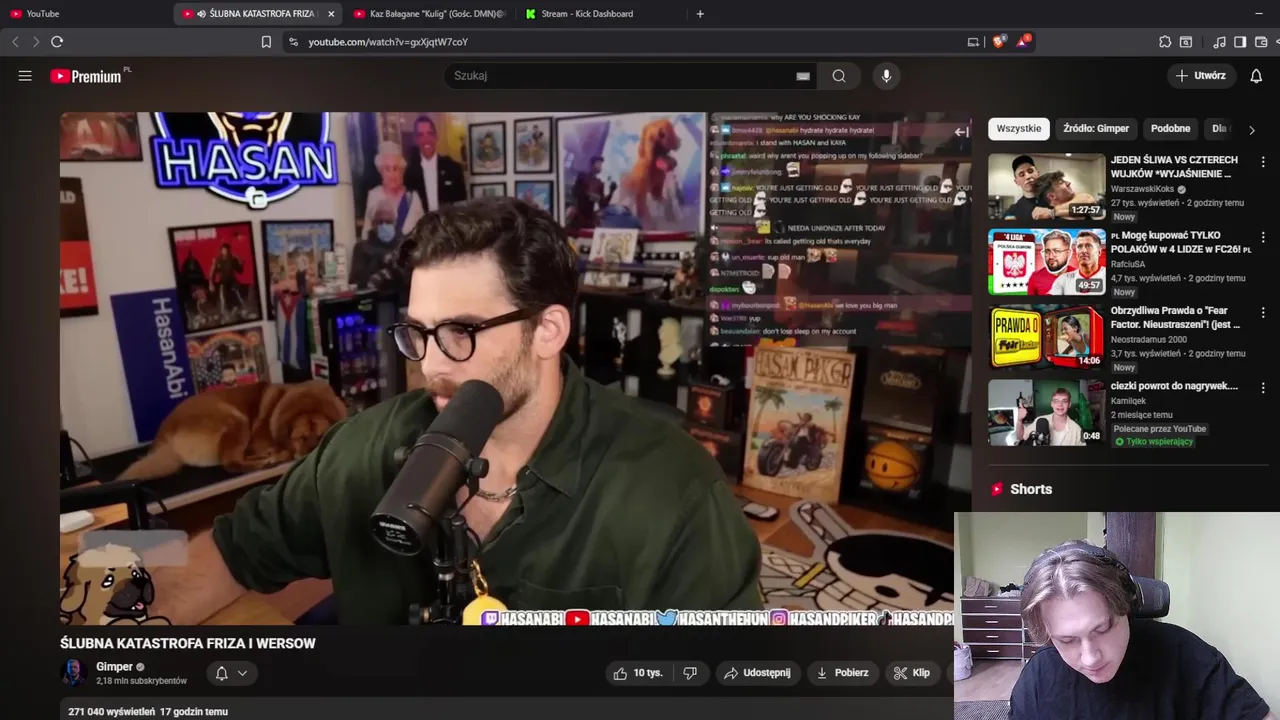Open ciezki powrot do nagrywek thumbnail
The image size is (1280, 720).
coord(1047,412)
